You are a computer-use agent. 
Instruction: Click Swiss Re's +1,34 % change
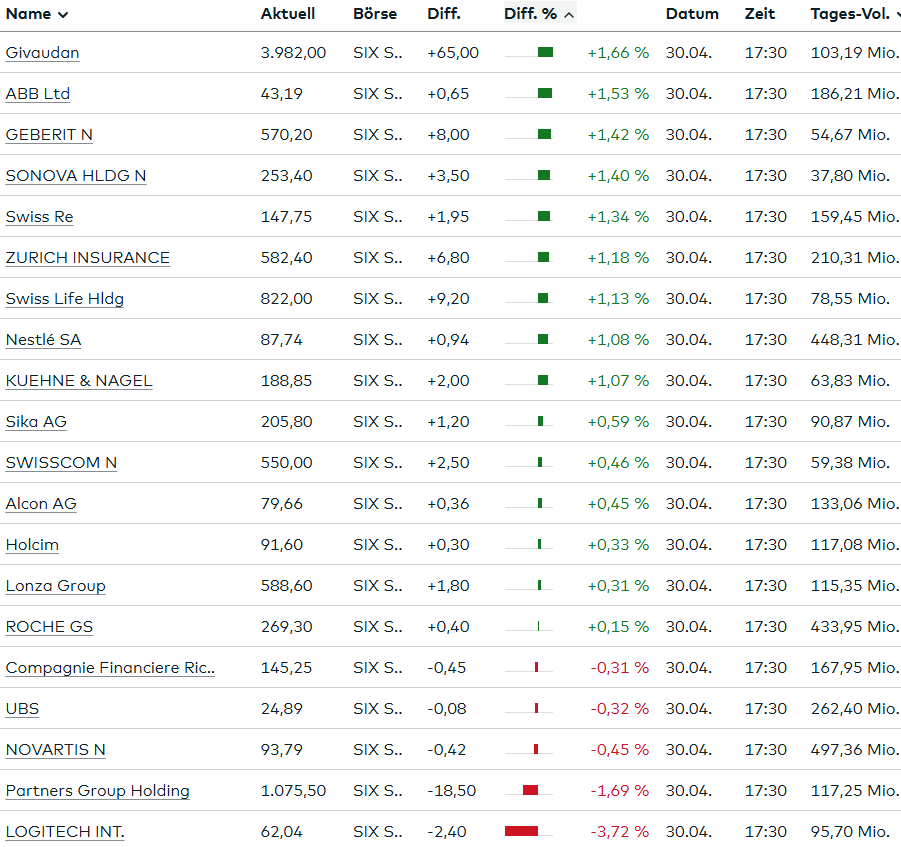pyautogui.click(x=618, y=217)
